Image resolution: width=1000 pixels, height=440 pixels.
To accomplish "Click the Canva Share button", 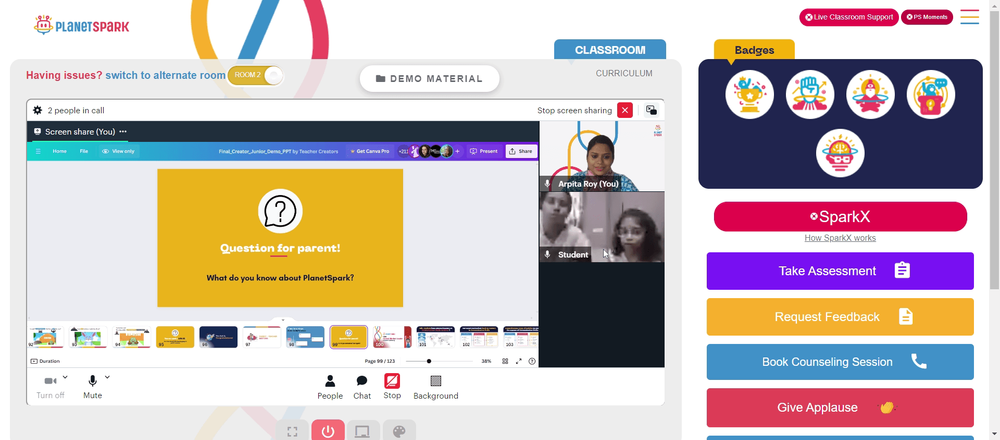I will [x=521, y=151].
